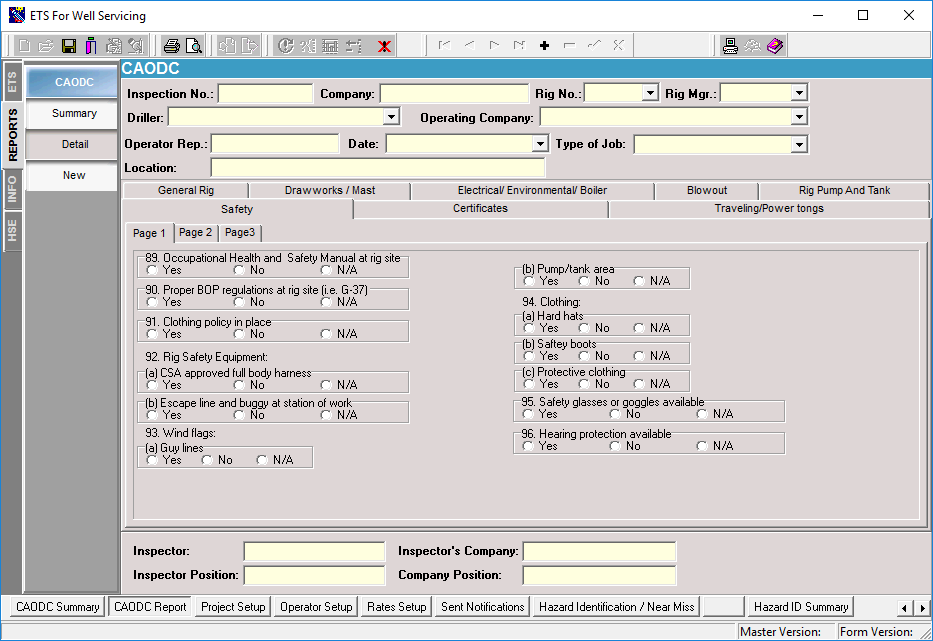Go to first record navigation arrow
The width and height of the screenshot is (933, 641).
tap(444, 45)
